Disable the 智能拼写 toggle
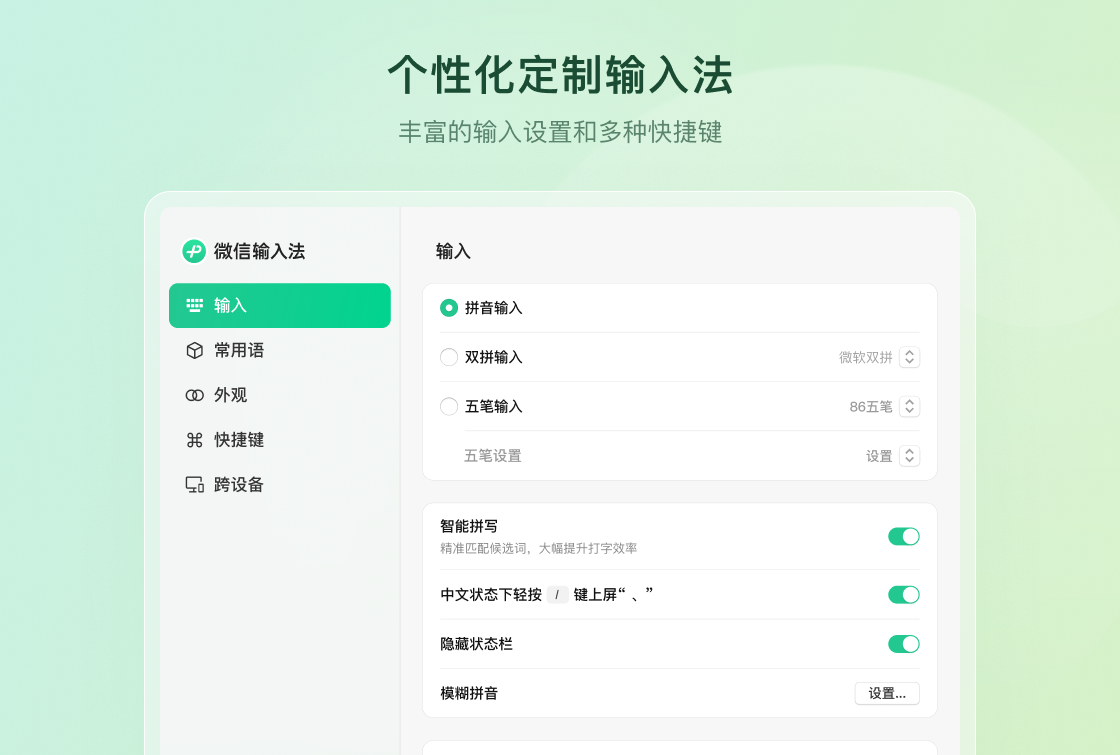1120x755 pixels. [903, 536]
